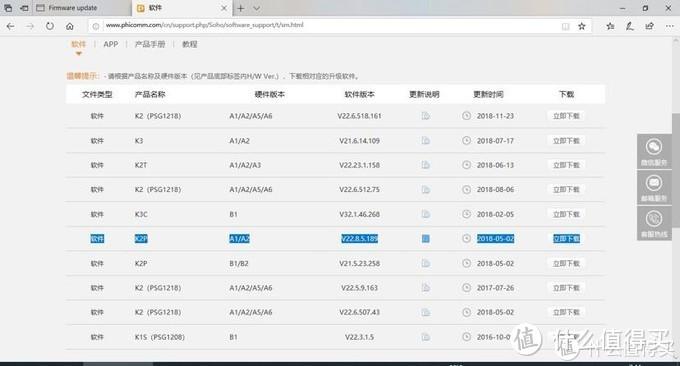Toggle reading view in the address bar
This screenshot has width=680, height=366.
point(566,26)
